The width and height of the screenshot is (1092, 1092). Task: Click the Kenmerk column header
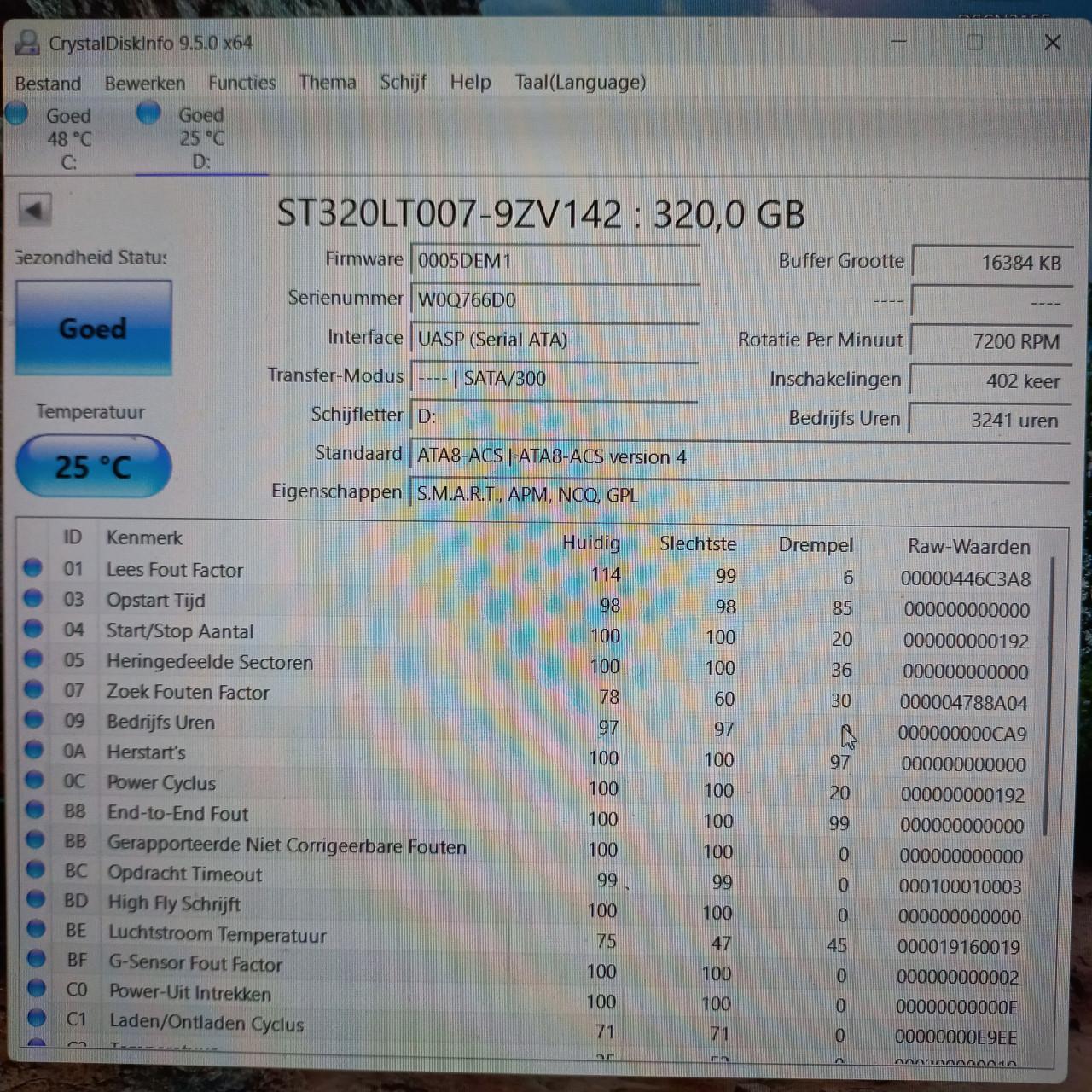[x=144, y=537]
